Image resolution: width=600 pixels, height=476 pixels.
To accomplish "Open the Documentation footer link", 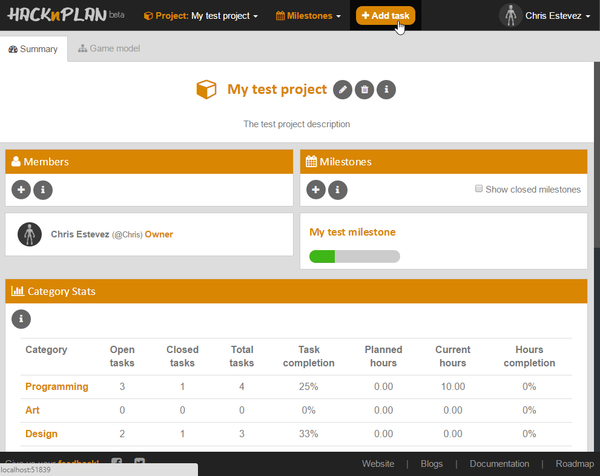I will [499, 464].
